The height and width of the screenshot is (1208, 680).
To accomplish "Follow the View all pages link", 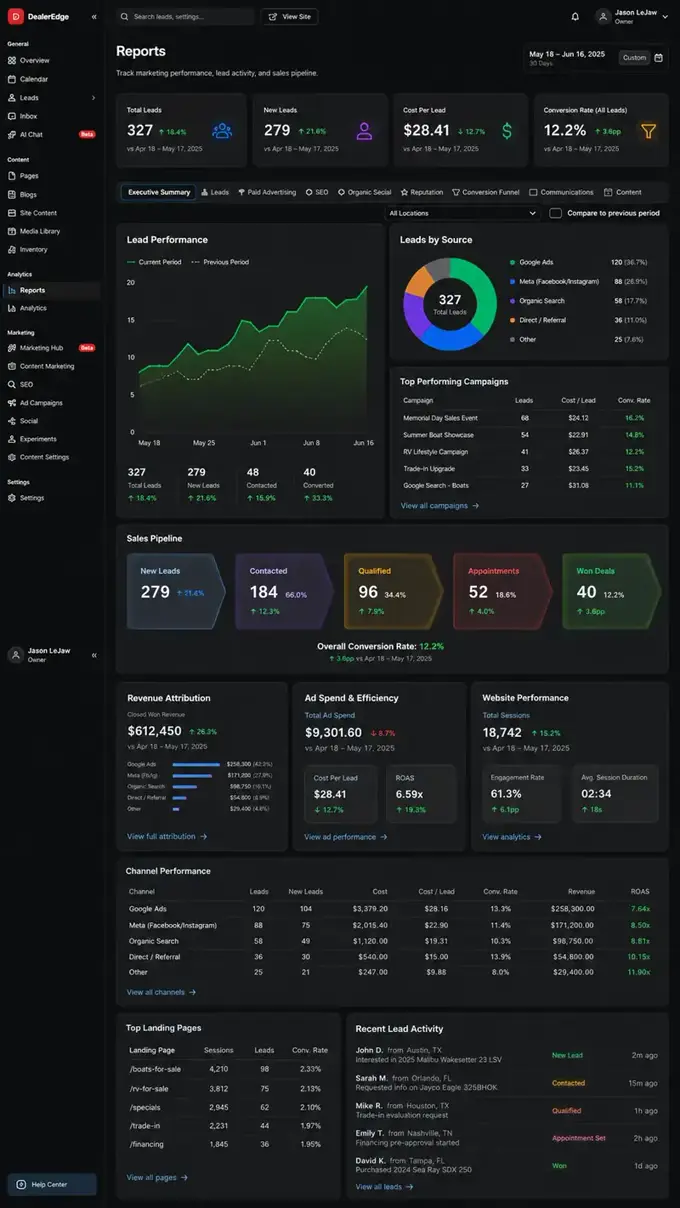I will pyautogui.click(x=157, y=1178).
